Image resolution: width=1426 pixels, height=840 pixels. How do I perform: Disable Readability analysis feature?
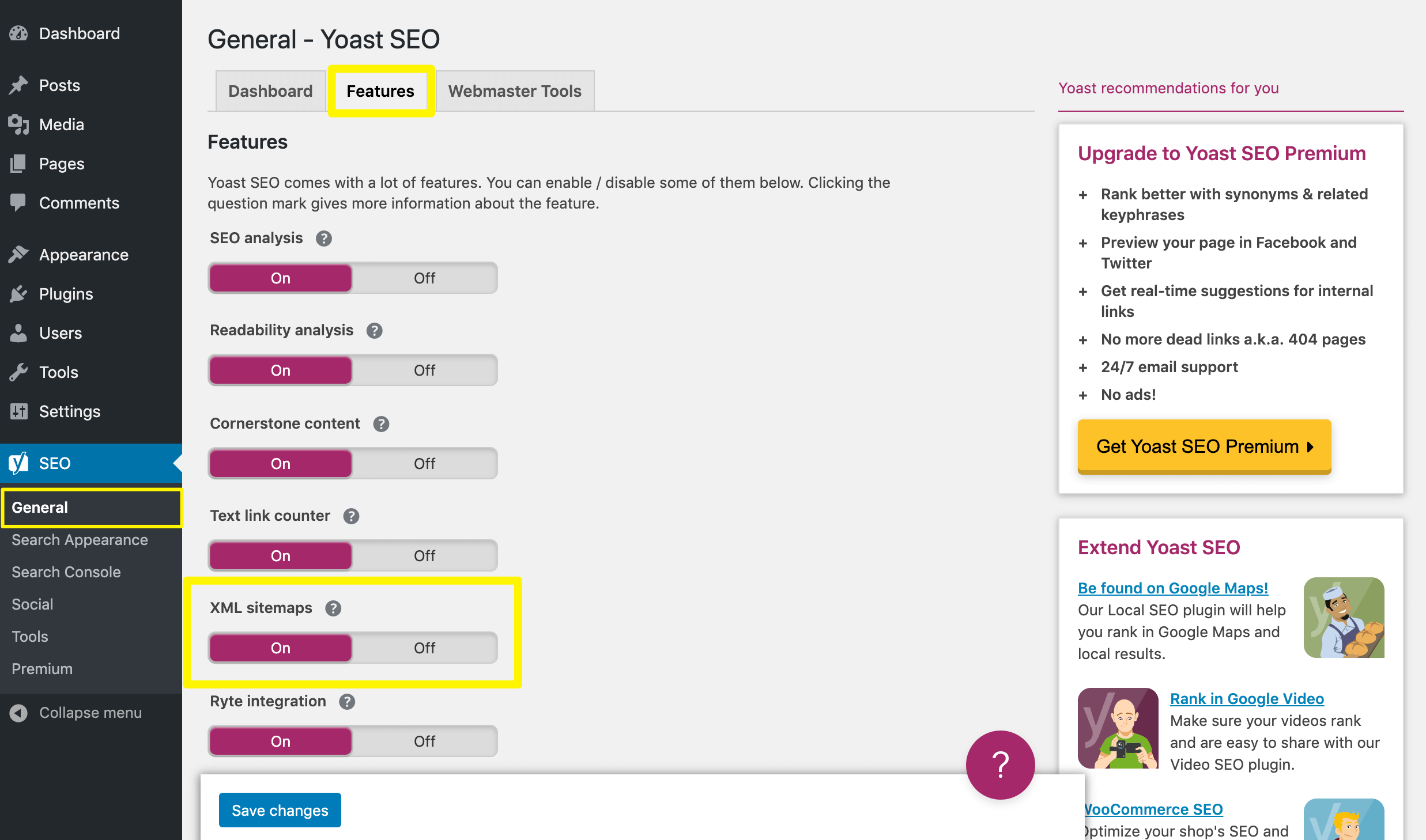click(x=425, y=370)
